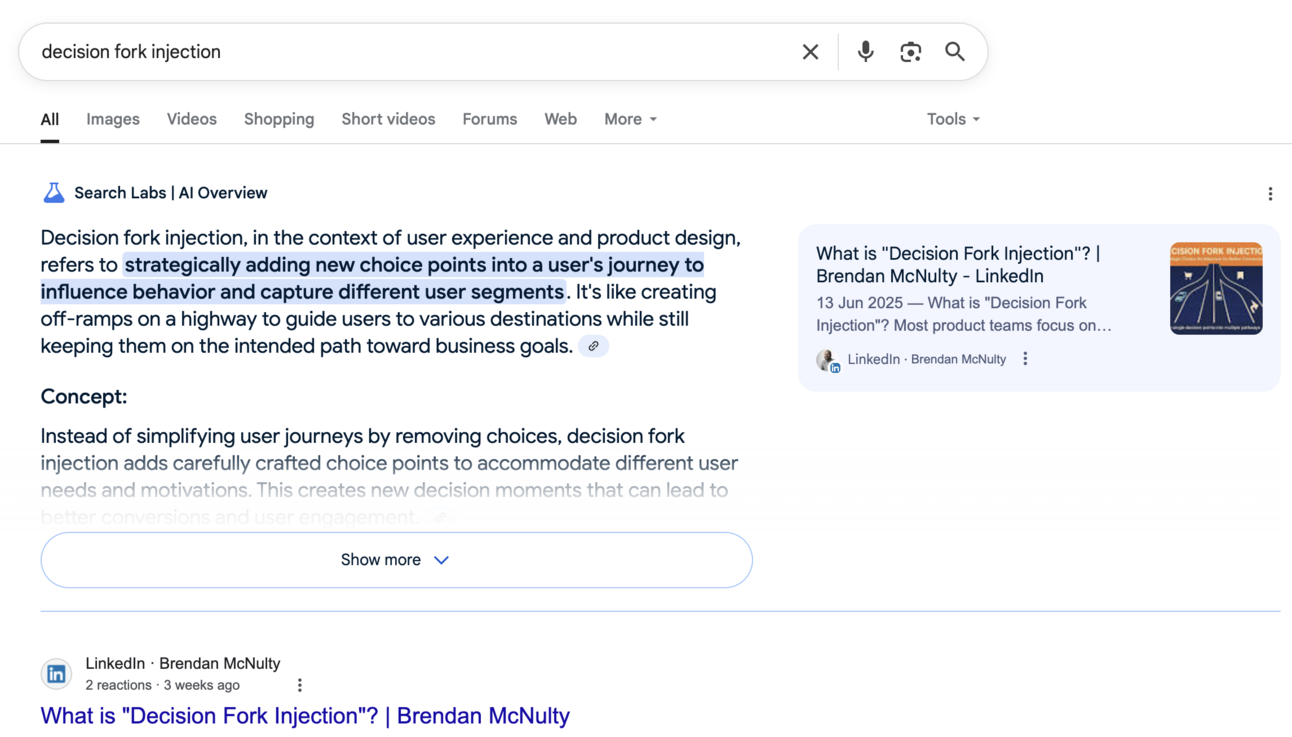Viewport: 1292px width, 737px height.
Task: Click LinkedIn profile avatar in source card
Action: coord(828,360)
